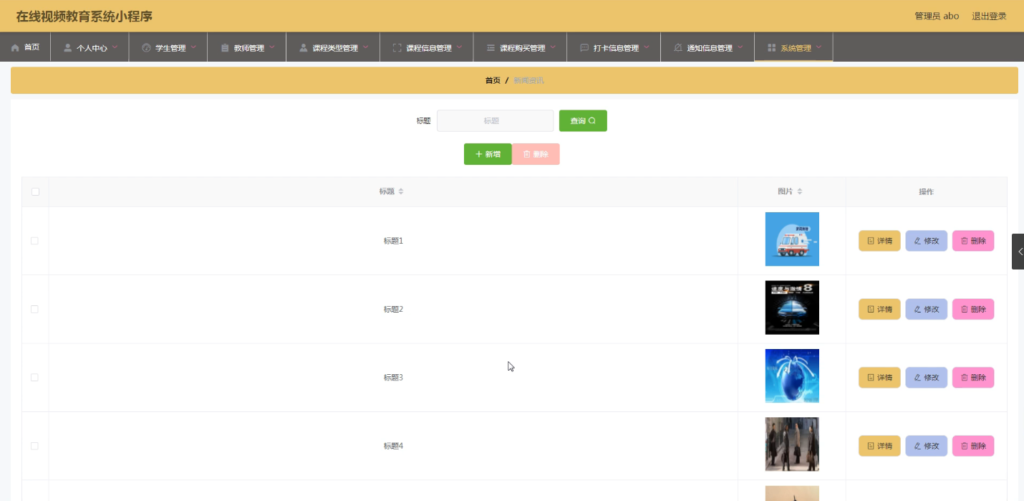This screenshot has width=1024, height=501.
Task: Click 修改 for row 标题3
Action: [926, 378]
